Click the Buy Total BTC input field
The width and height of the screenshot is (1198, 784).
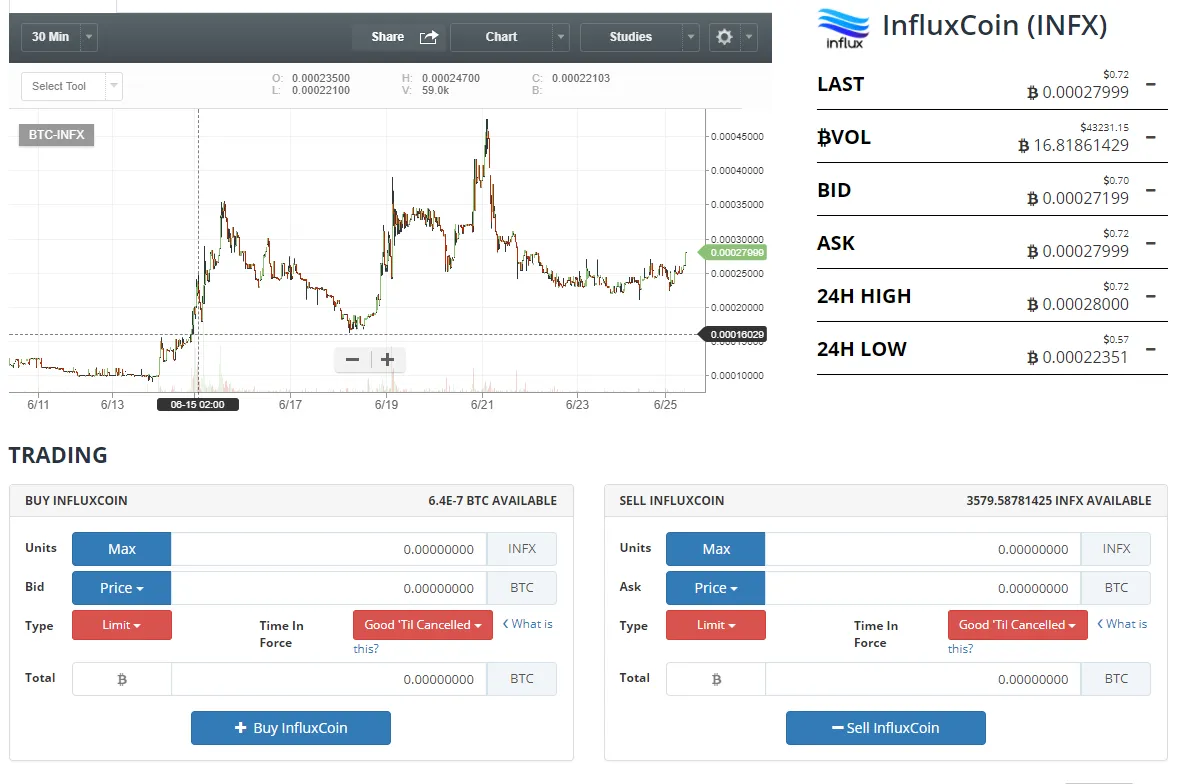pyautogui.click(x=329, y=679)
